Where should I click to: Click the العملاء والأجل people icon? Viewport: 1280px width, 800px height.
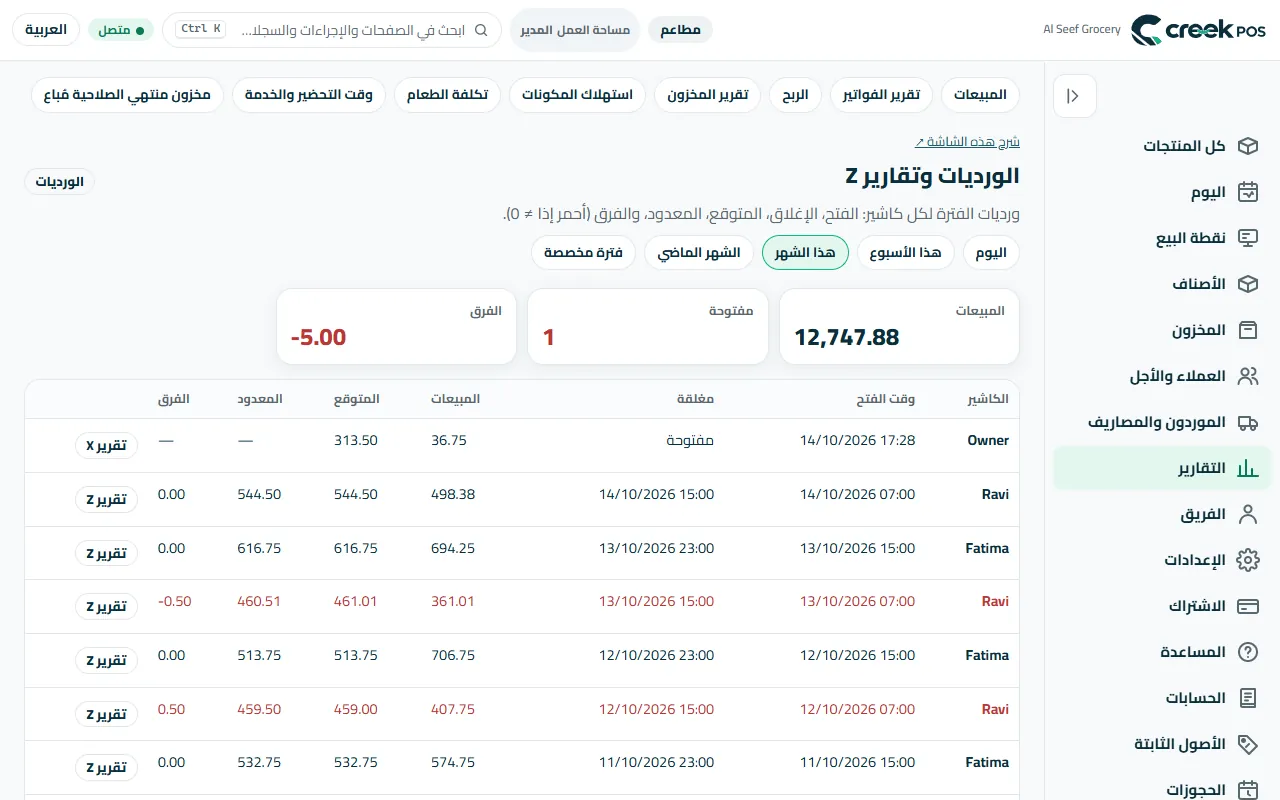tap(1247, 376)
